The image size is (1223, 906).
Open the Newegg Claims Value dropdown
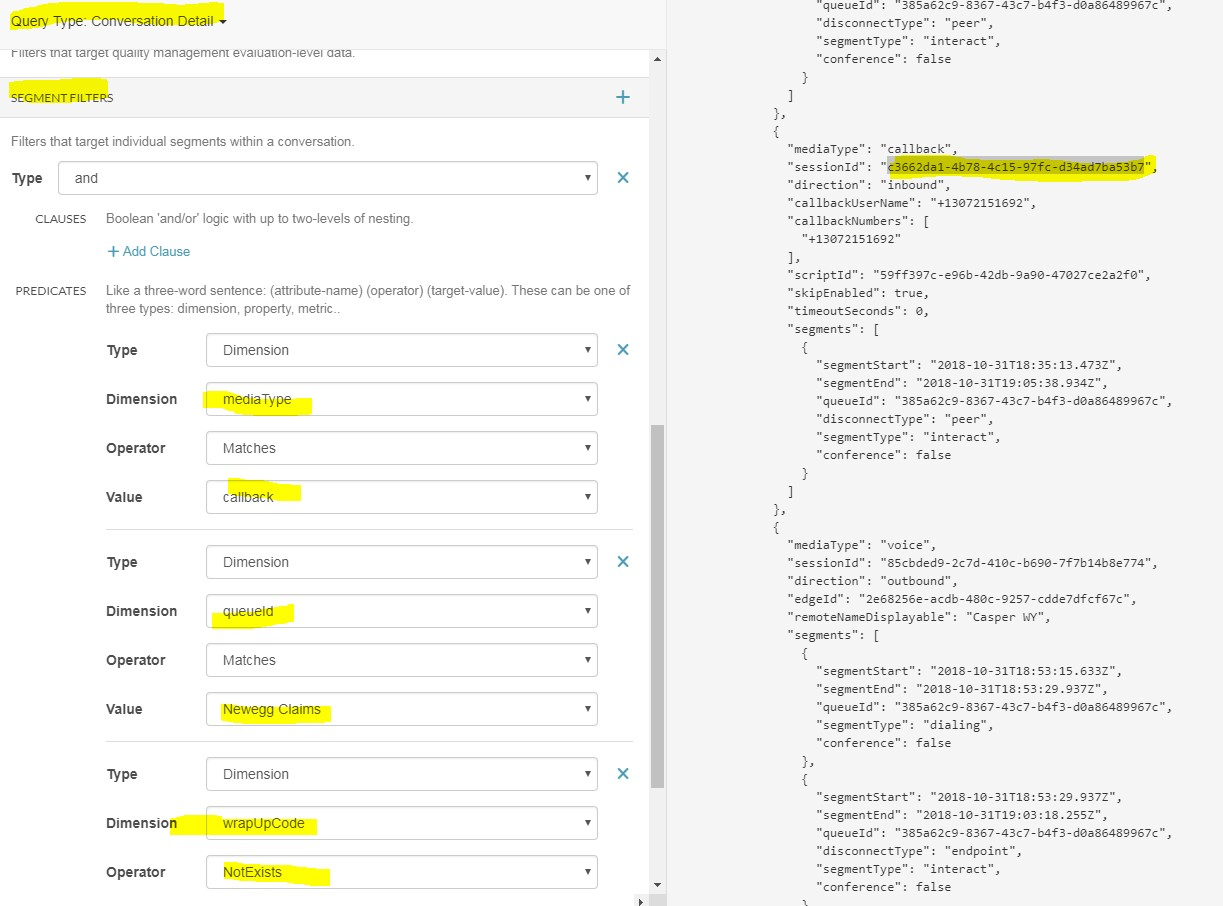[402, 709]
